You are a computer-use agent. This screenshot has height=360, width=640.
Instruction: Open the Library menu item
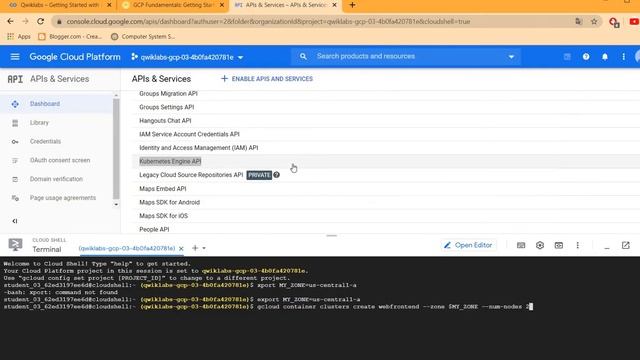pos(39,123)
